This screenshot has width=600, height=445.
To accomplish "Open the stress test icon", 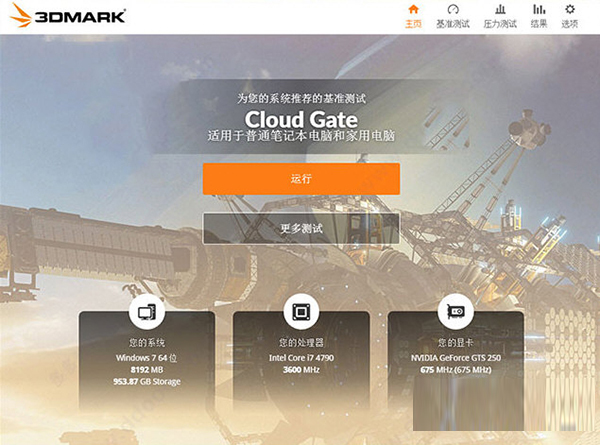I will (500, 9).
